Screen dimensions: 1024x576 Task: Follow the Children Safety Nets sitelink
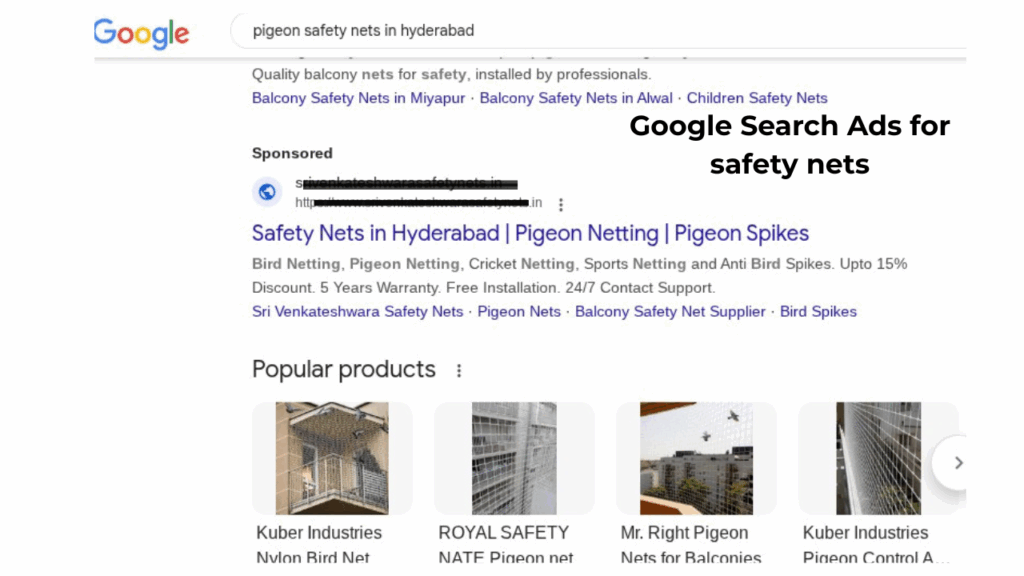pyautogui.click(x=757, y=98)
